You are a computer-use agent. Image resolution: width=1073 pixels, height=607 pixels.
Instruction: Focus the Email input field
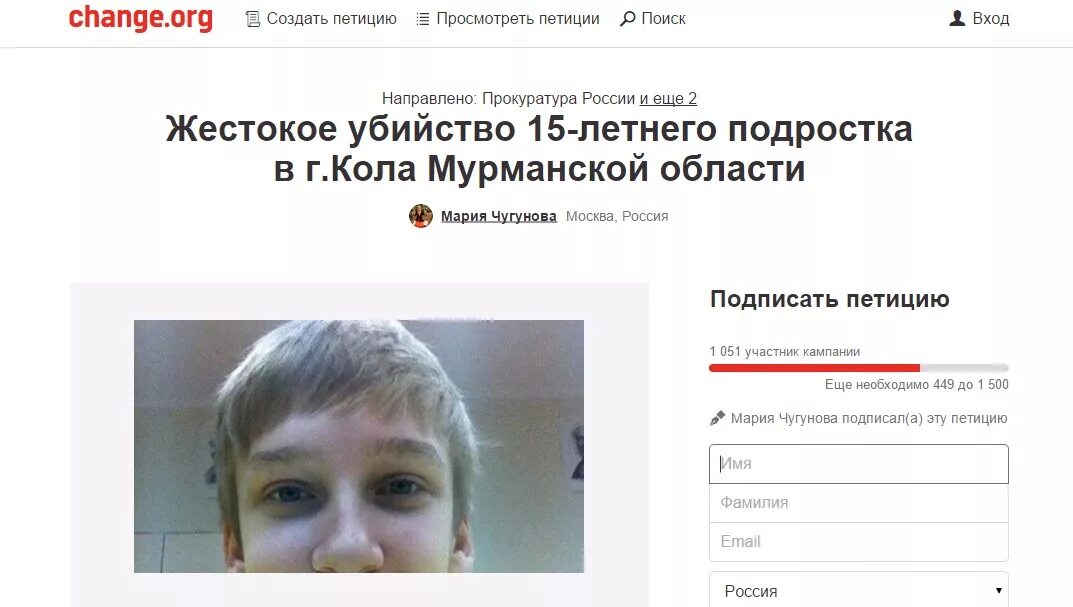click(859, 542)
